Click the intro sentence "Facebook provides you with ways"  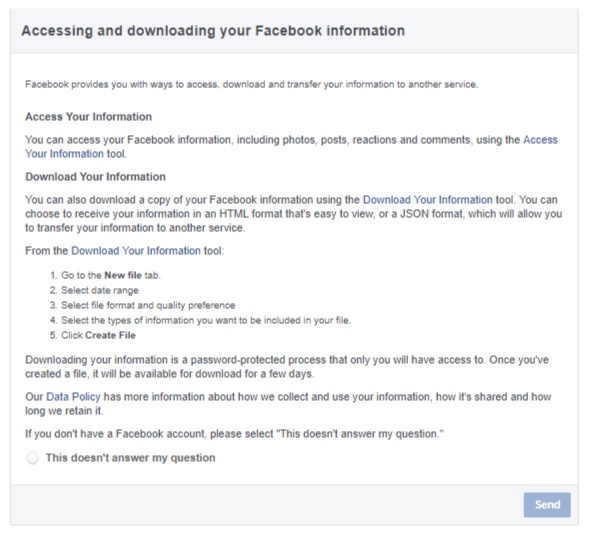pyautogui.click(x=252, y=85)
